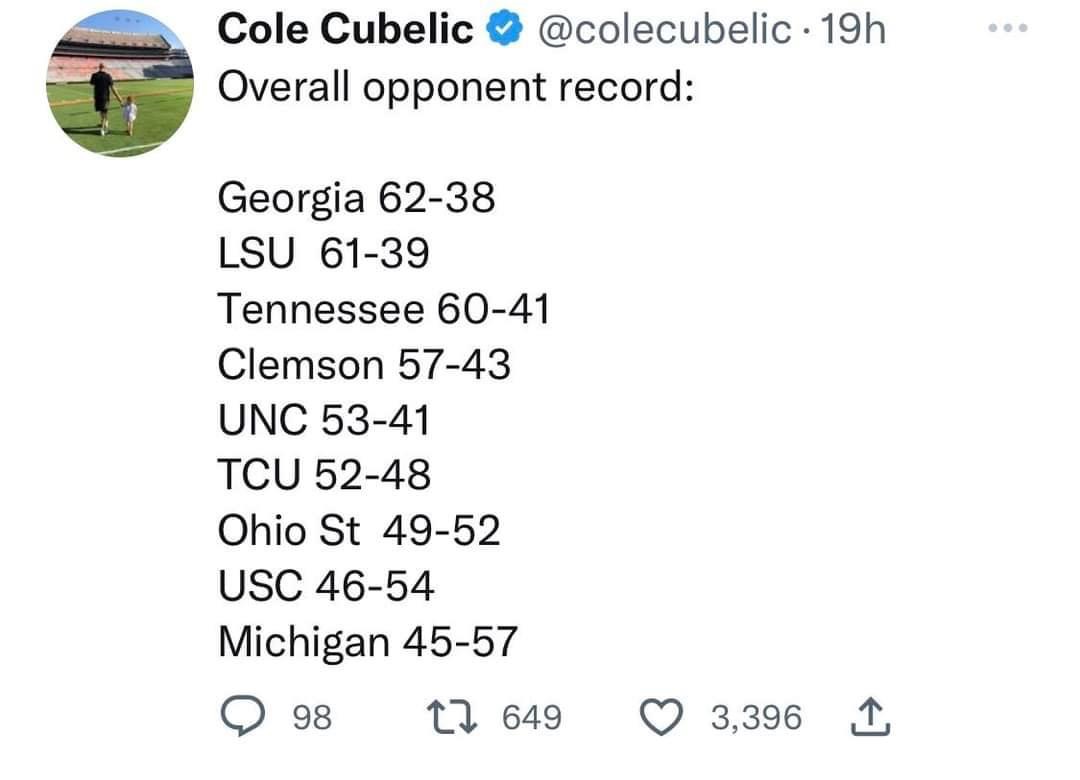Open Cole Cubelic's profile picture
The image size is (1080, 780).
pos(120,83)
